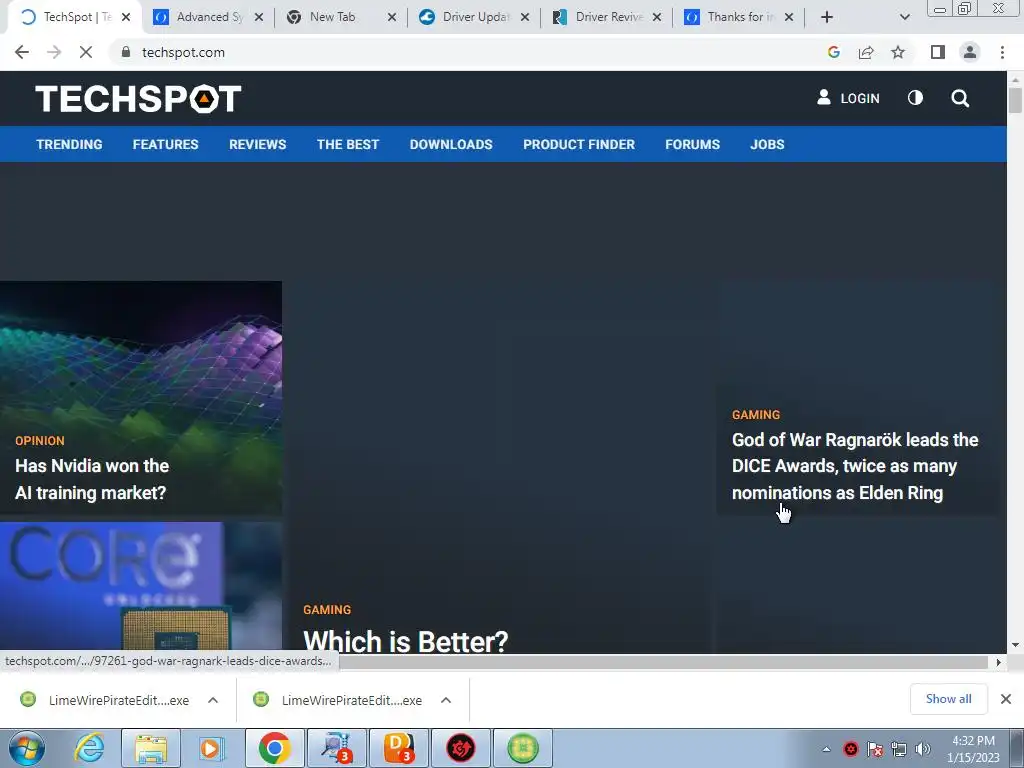Expand options for second LimeWire download
Screen dimensions: 1024x768
[x=446, y=700]
